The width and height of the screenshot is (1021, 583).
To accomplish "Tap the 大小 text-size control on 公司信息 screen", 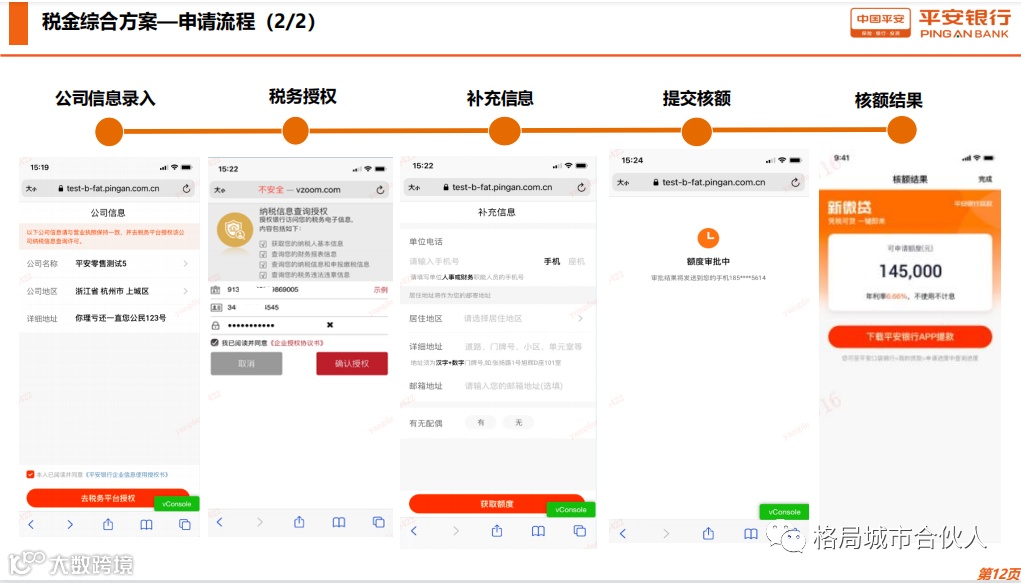I will (31, 188).
